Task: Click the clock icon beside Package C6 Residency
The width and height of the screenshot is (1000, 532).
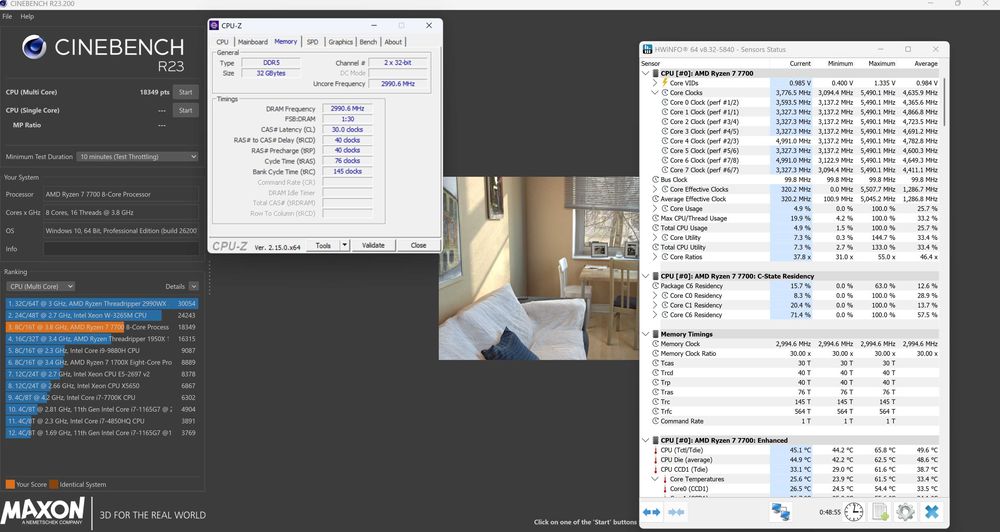Action: [x=655, y=286]
